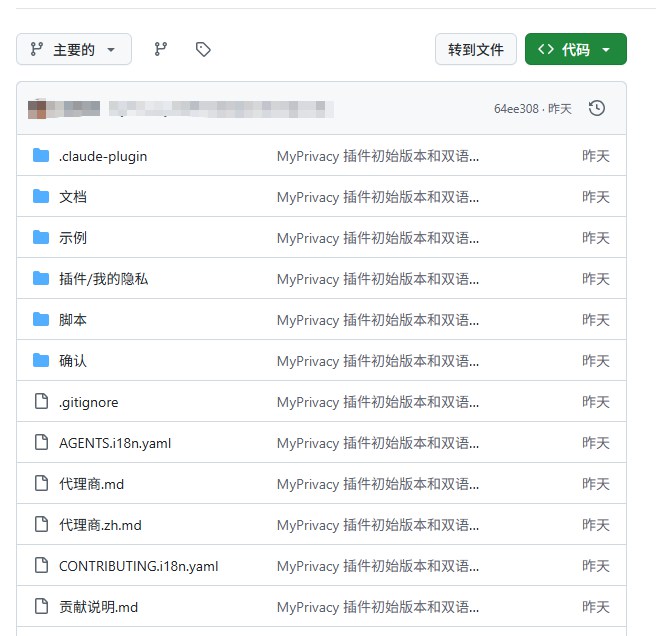
Task: View tags via the tag icon
Action: click(x=203, y=49)
